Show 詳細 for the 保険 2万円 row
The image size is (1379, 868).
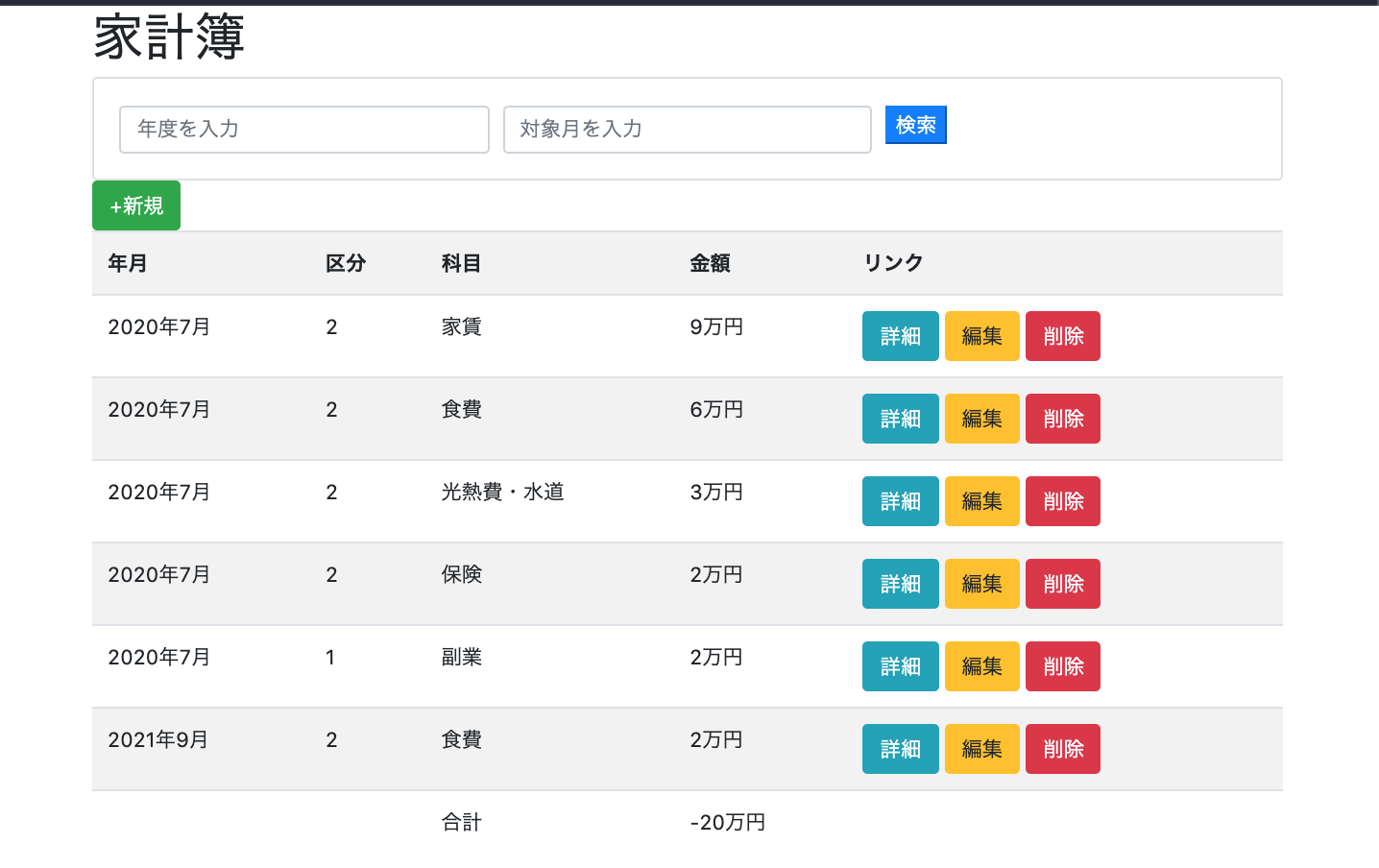tap(900, 584)
